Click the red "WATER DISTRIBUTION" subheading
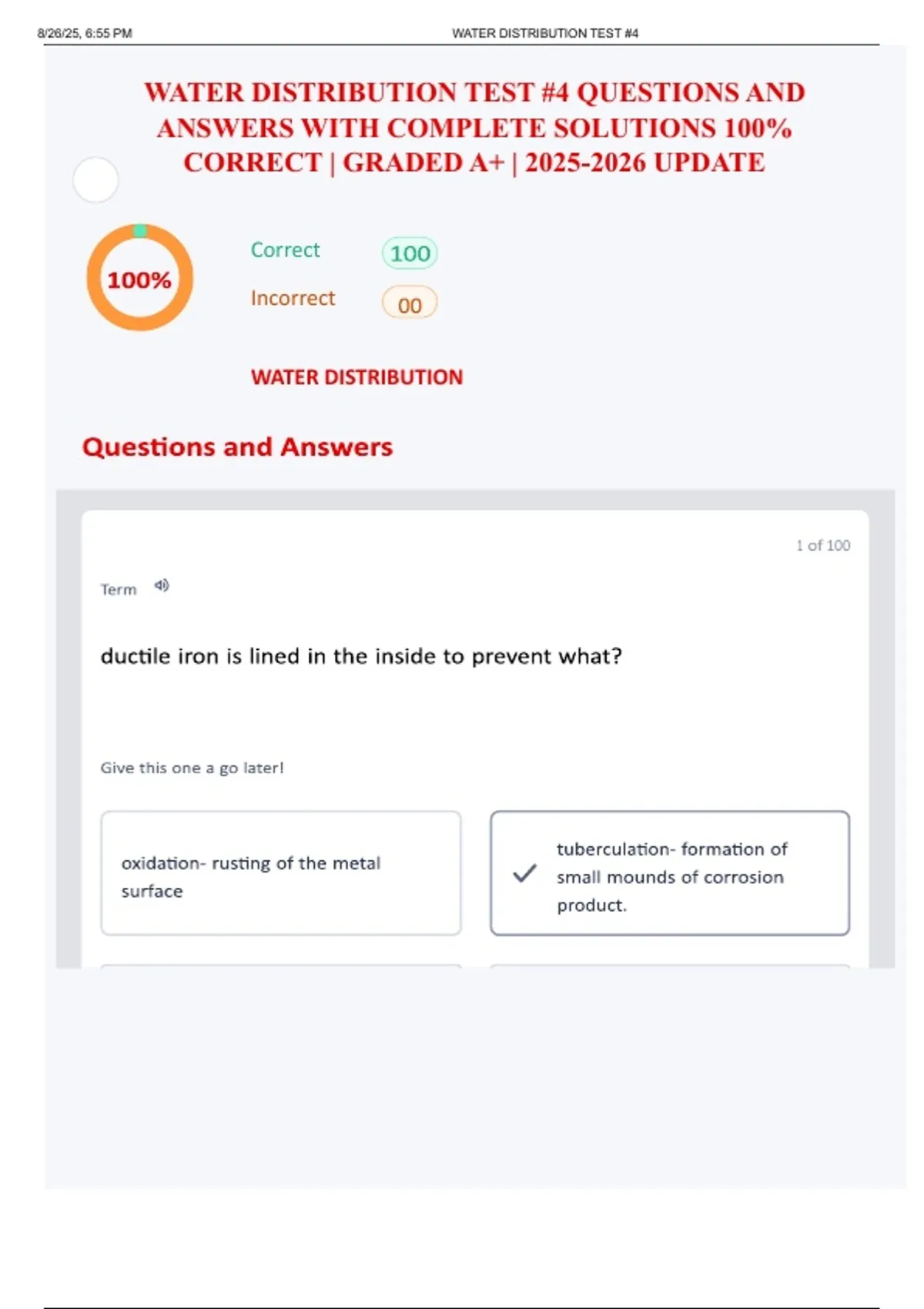 coord(357,377)
